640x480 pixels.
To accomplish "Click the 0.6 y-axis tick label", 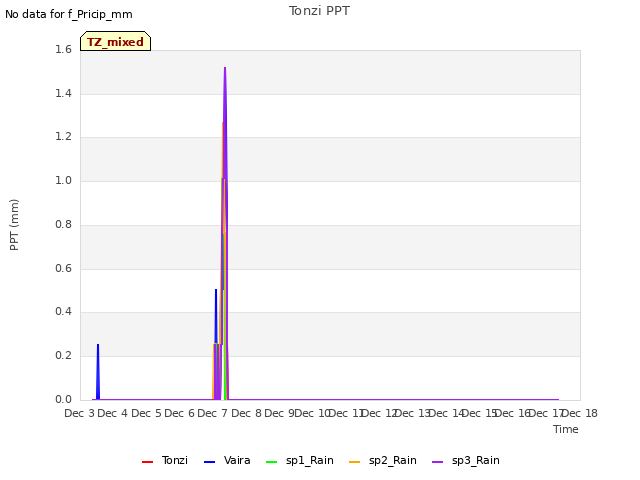I will pyautogui.click(x=63, y=268).
